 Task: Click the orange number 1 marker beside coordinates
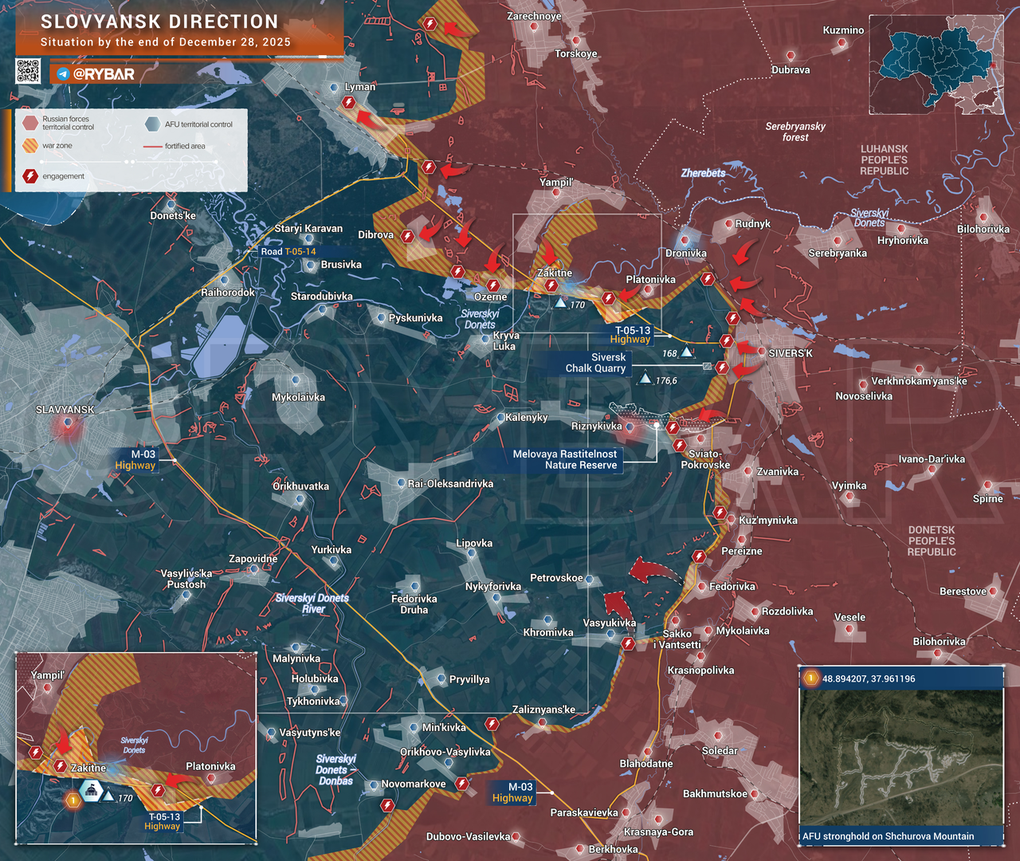(x=811, y=679)
